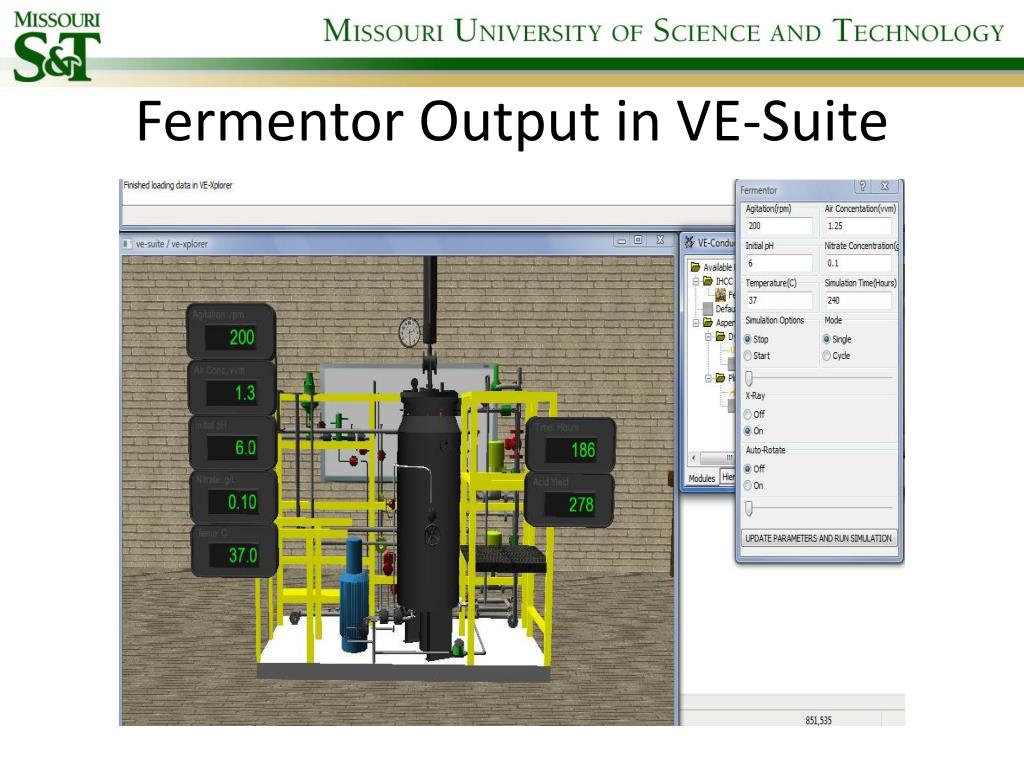The height and width of the screenshot is (768, 1024).
Task: Click the left arrow of the tree's horizontal scrollbar
Action: 694,458
